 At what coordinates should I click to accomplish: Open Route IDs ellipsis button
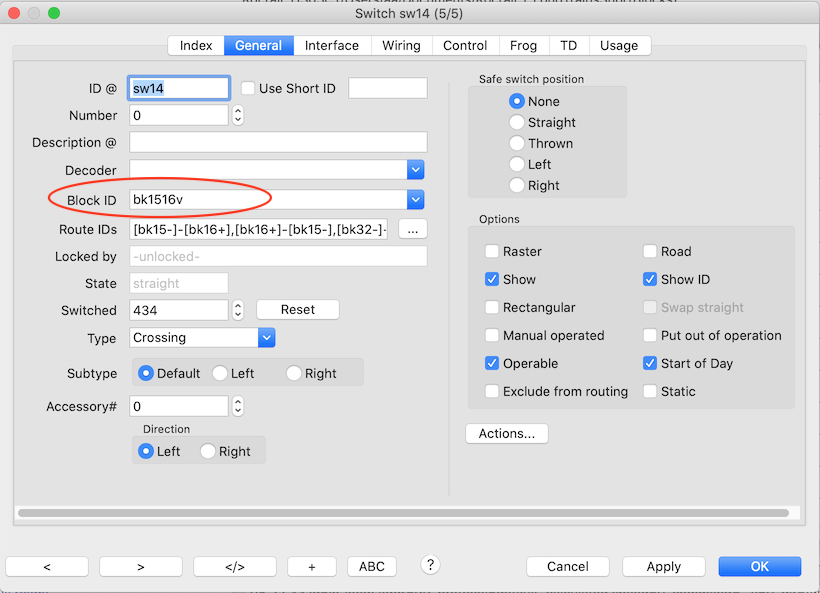[x=413, y=229]
